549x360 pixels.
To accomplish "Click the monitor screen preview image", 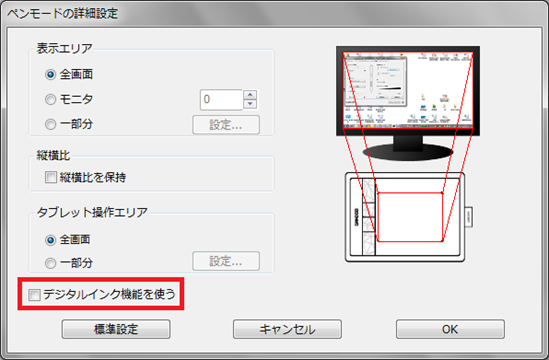I will tap(408, 90).
